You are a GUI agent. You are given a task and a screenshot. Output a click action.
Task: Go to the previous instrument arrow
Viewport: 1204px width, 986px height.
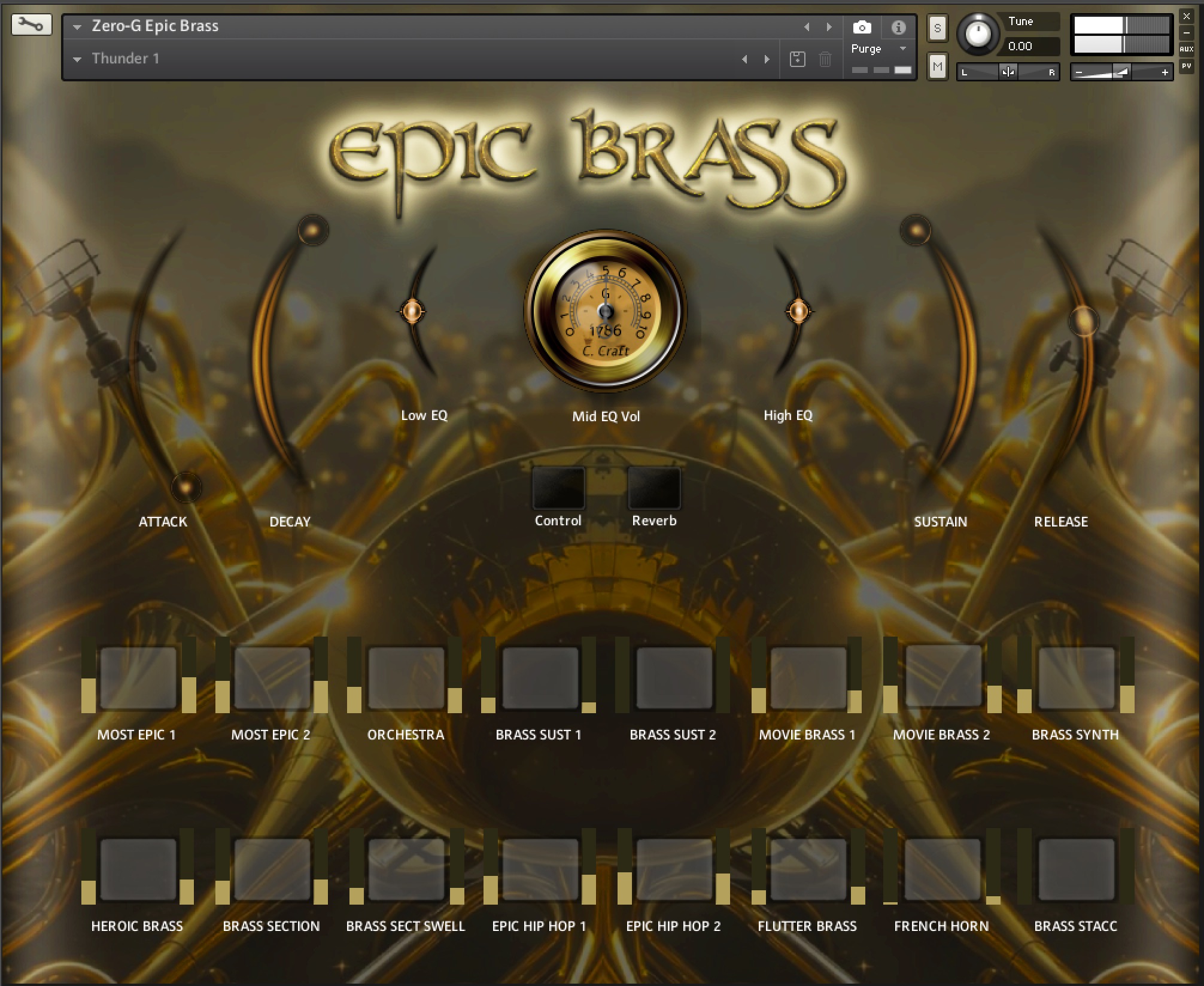807,27
